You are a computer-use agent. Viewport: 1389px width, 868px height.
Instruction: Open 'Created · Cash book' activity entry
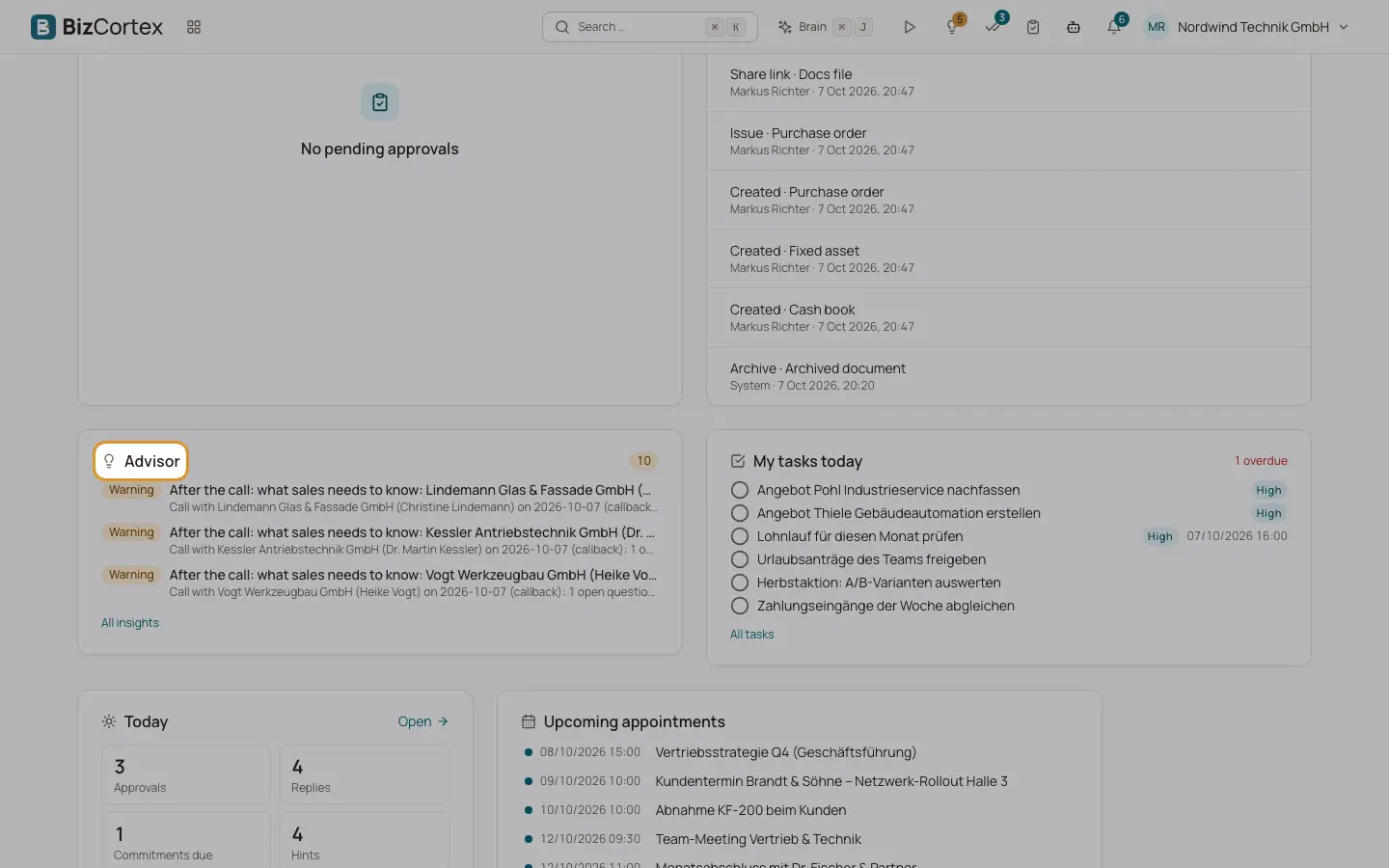point(1009,317)
